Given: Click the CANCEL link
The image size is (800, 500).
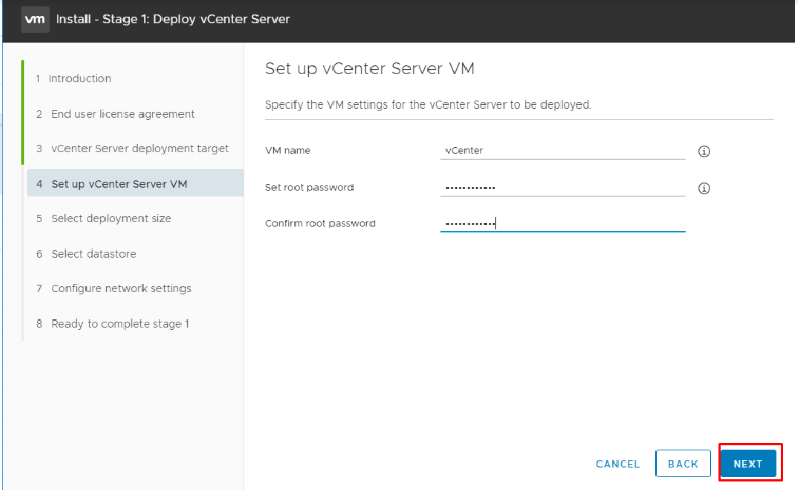Looking at the screenshot, I should tap(617, 464).
